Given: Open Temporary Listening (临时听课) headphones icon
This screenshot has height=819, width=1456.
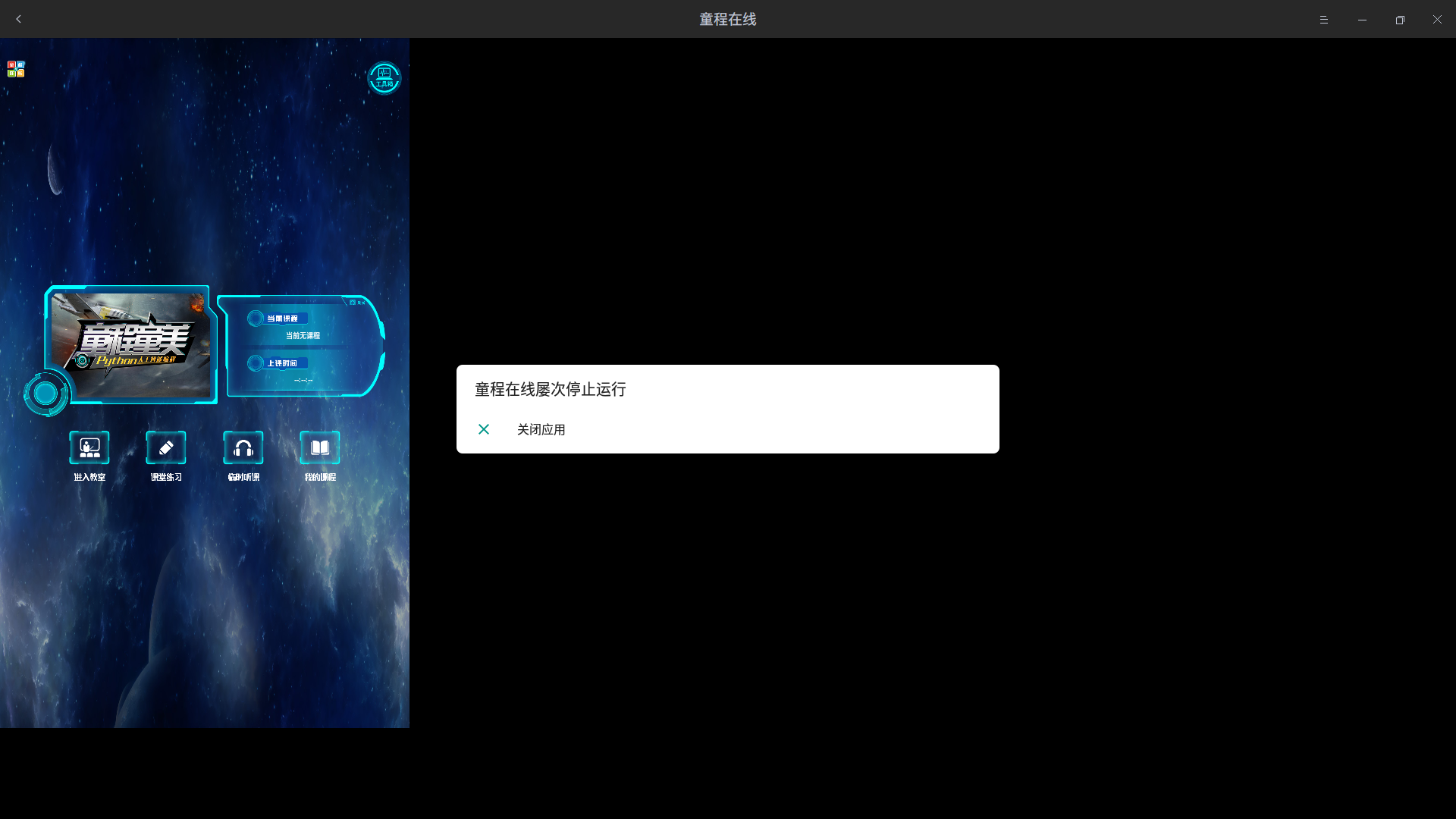Looking at the screenshot, I should 243,448.
